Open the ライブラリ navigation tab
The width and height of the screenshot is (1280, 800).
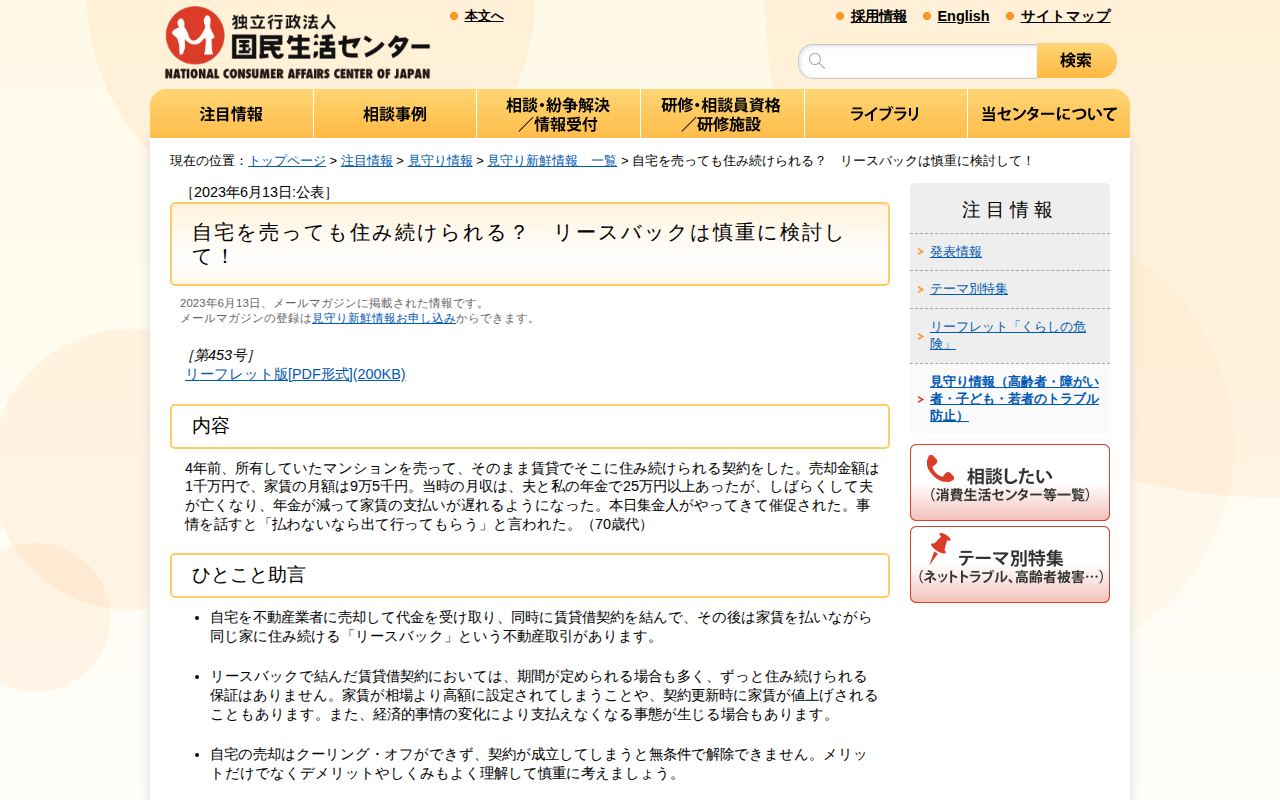click(885, 114)
